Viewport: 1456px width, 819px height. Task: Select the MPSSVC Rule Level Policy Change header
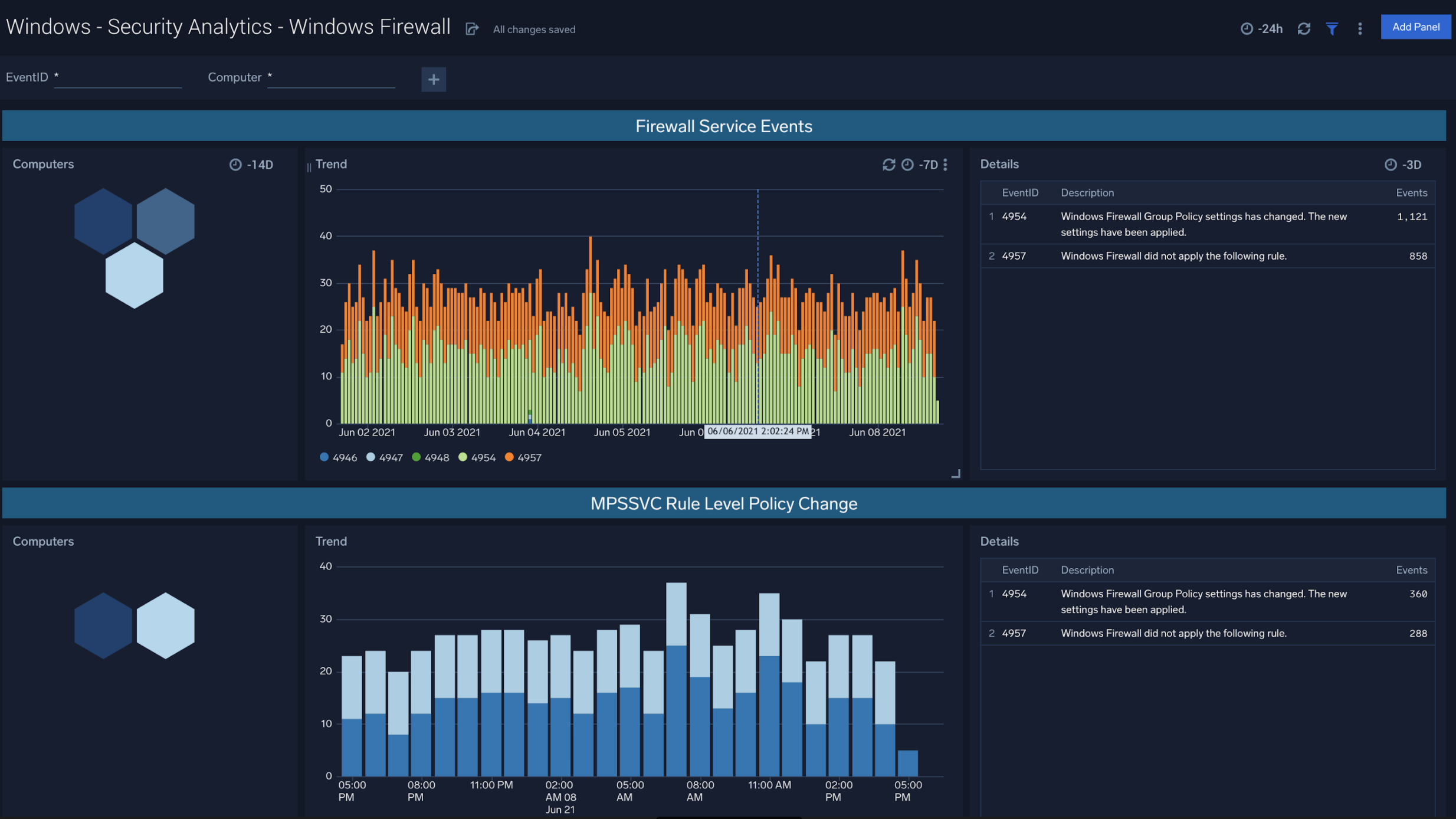(x=724, y=503)
